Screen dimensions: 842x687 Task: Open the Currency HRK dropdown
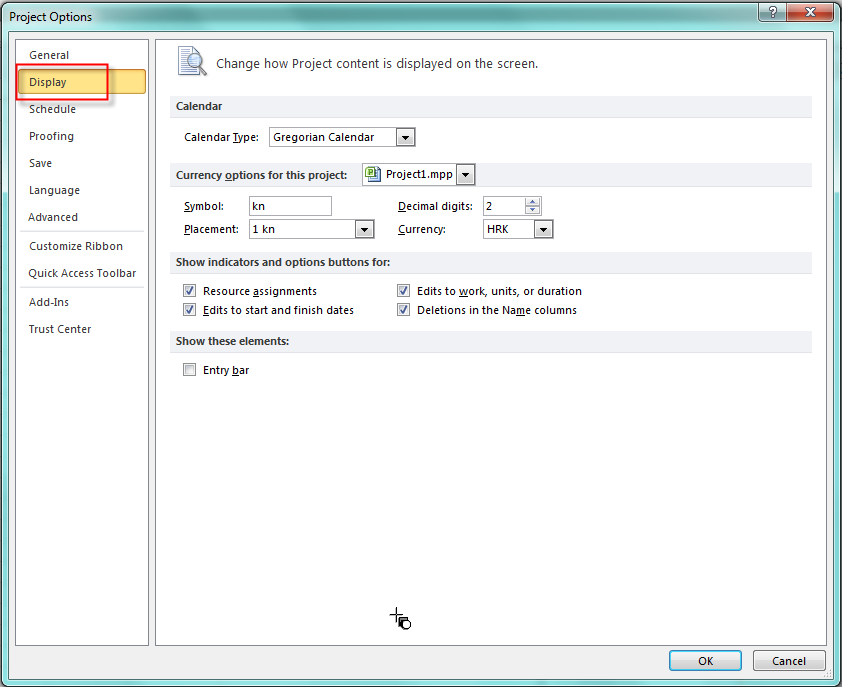coord(543,229)
